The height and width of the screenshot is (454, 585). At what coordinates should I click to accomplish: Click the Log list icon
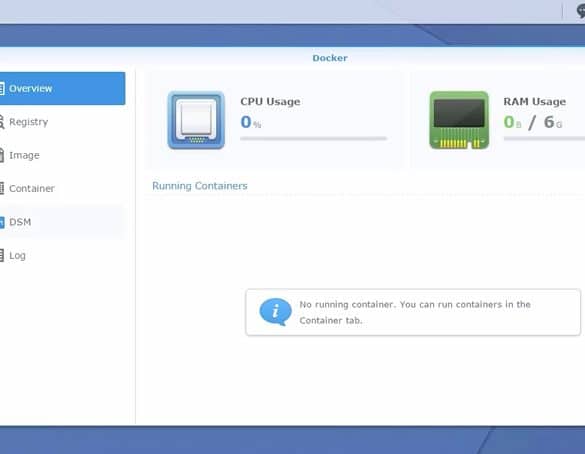coord(2,256)
